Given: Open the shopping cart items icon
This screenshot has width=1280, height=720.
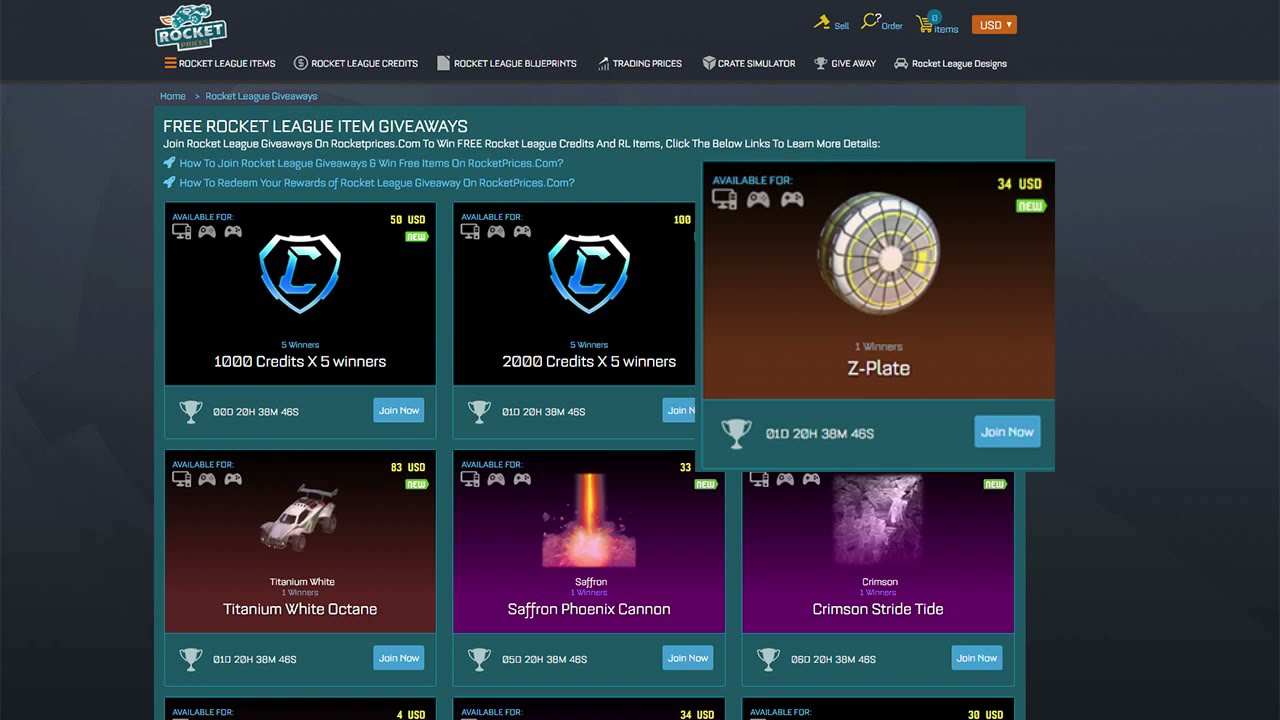Looking at the screenshot, I should 937,22.
